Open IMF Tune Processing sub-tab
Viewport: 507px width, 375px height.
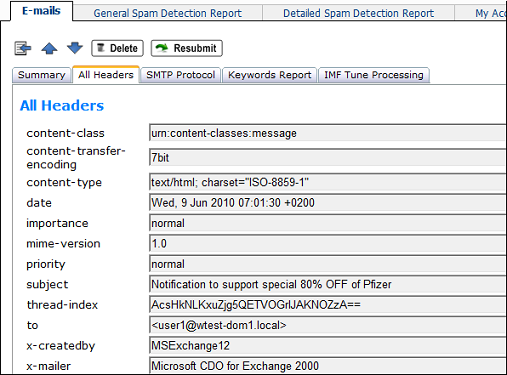(374, 75)
